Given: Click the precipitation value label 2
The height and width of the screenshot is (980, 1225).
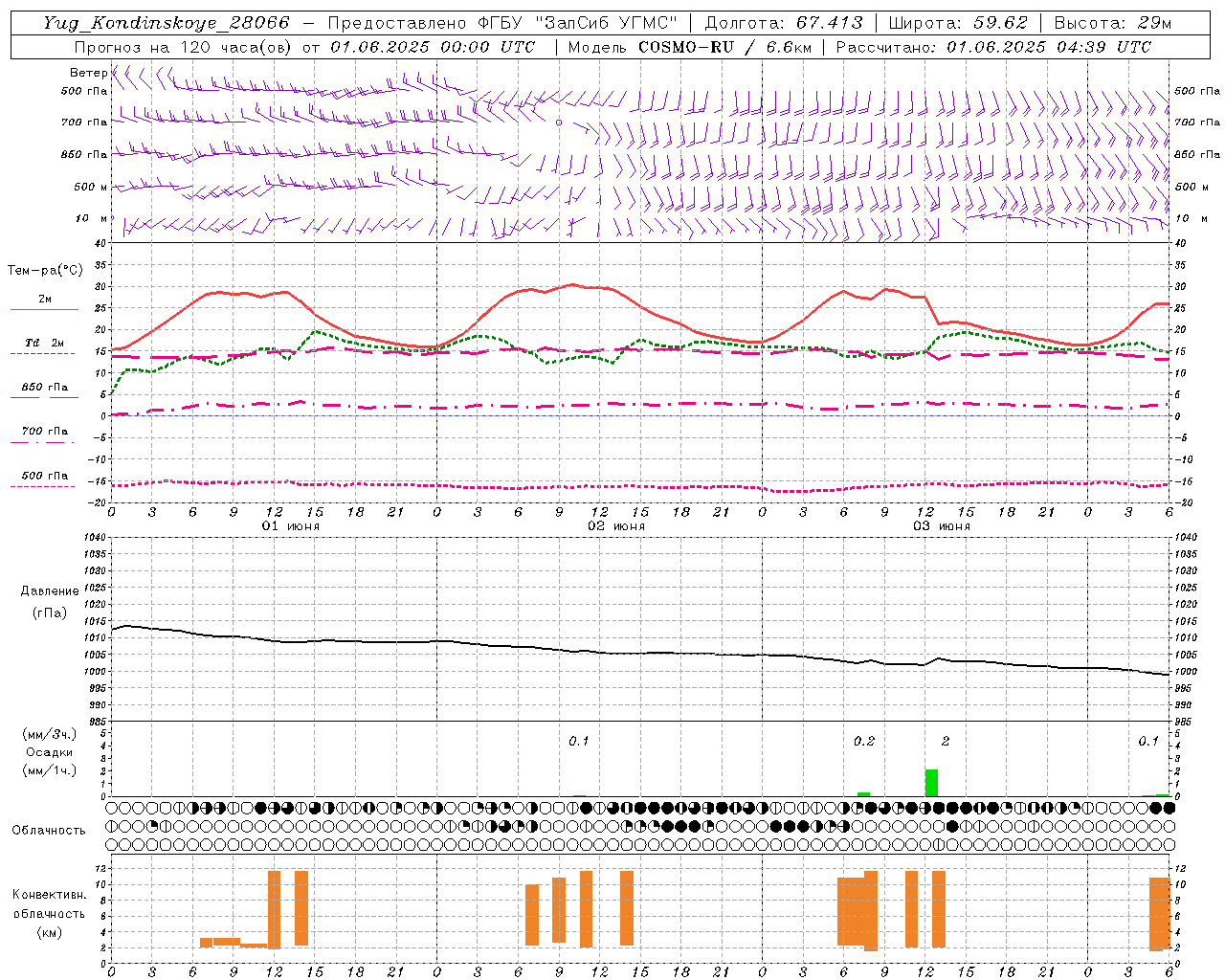Looking at the screenshot, I should pos(946,742).
